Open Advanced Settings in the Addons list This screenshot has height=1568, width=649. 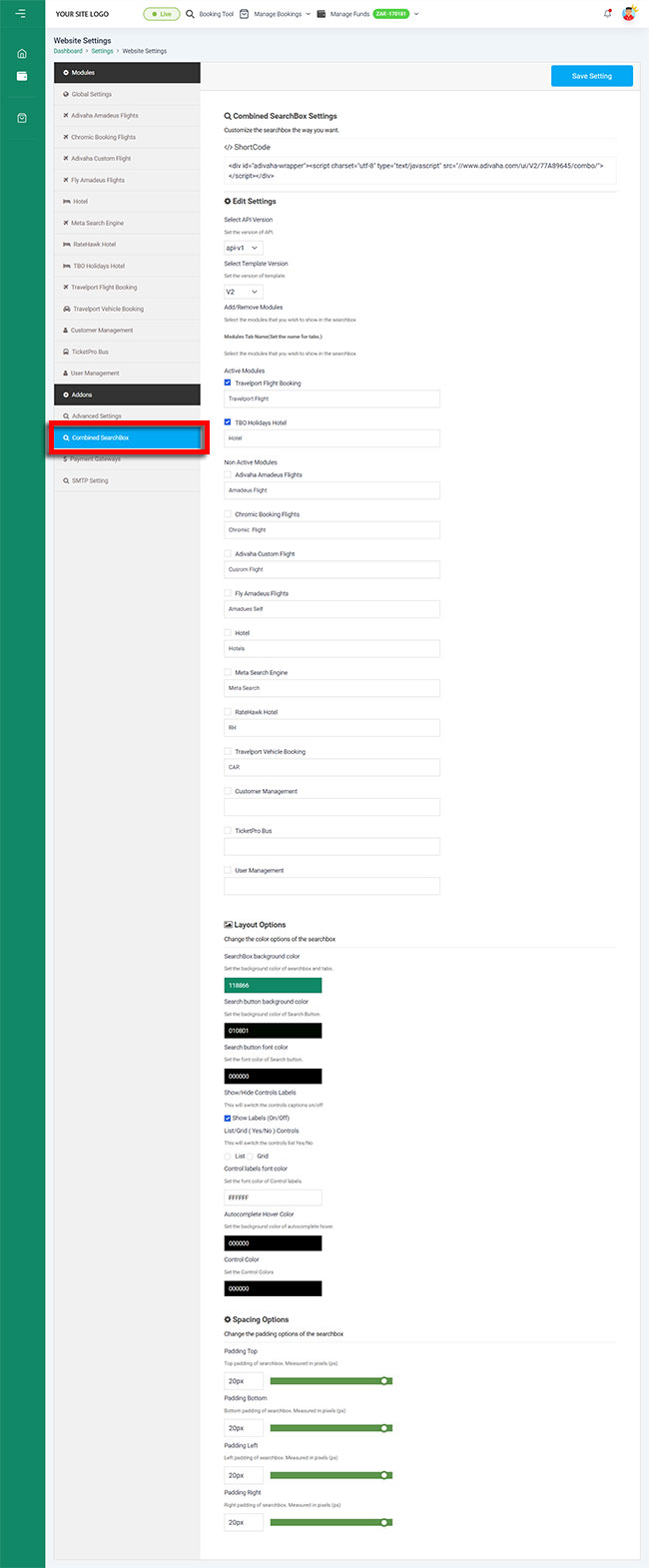pyautogui.click(x=127, y=416)
